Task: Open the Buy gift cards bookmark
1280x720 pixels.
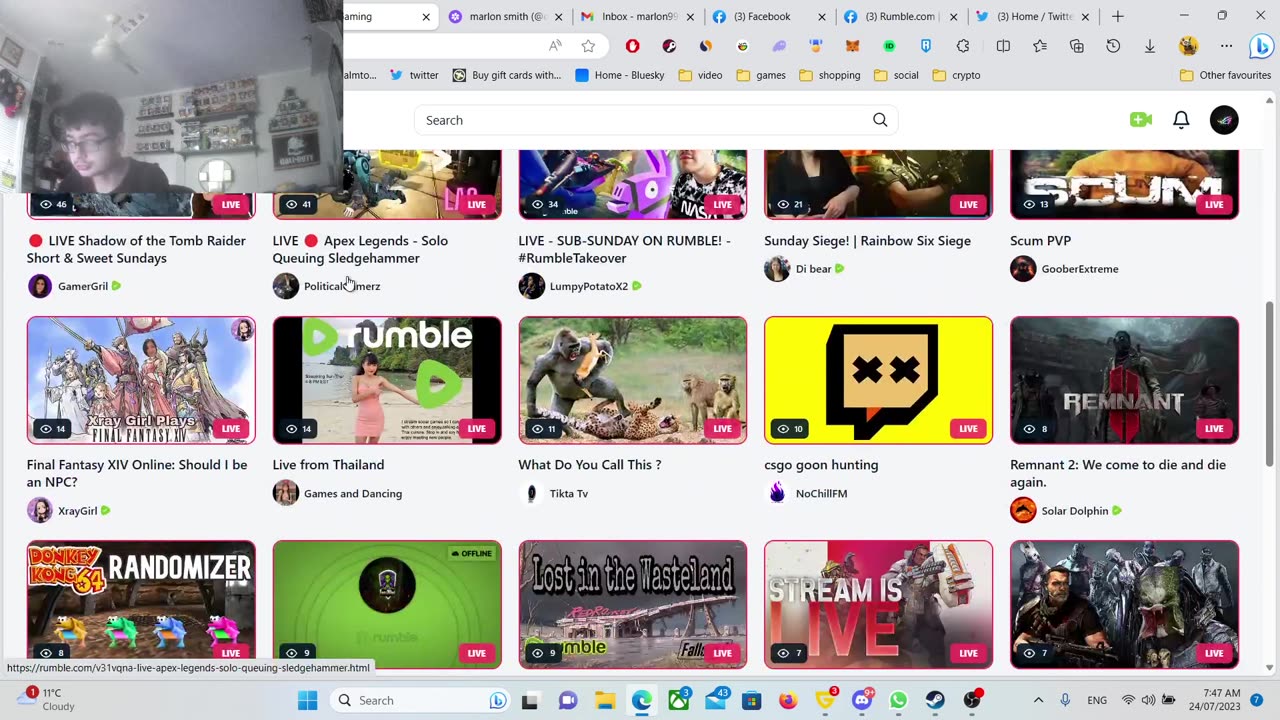Action: click(x=507, y=75)
